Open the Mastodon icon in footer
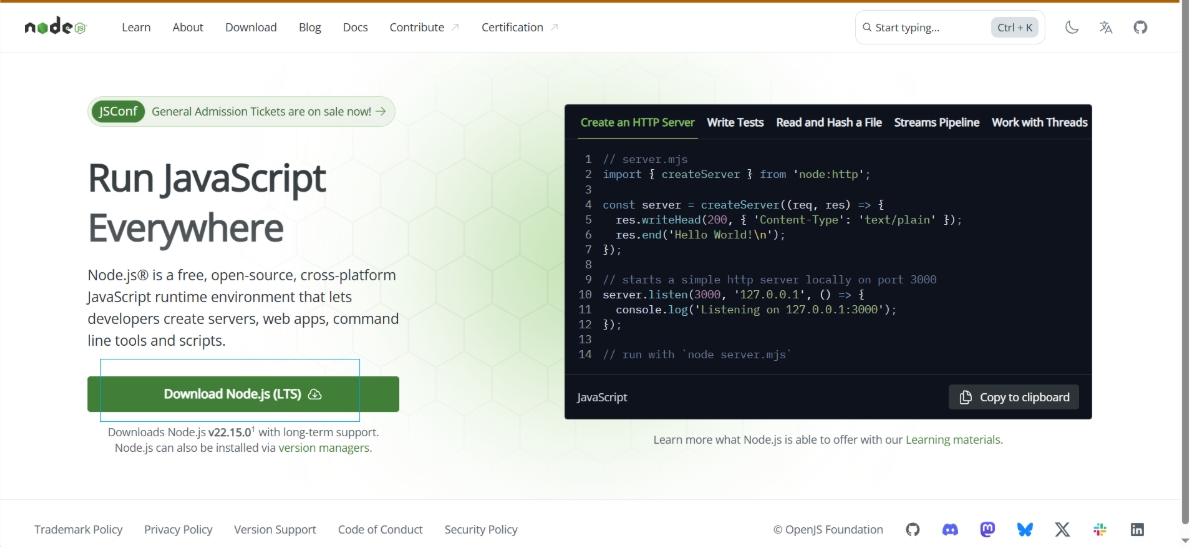 (x=987, y=530)
